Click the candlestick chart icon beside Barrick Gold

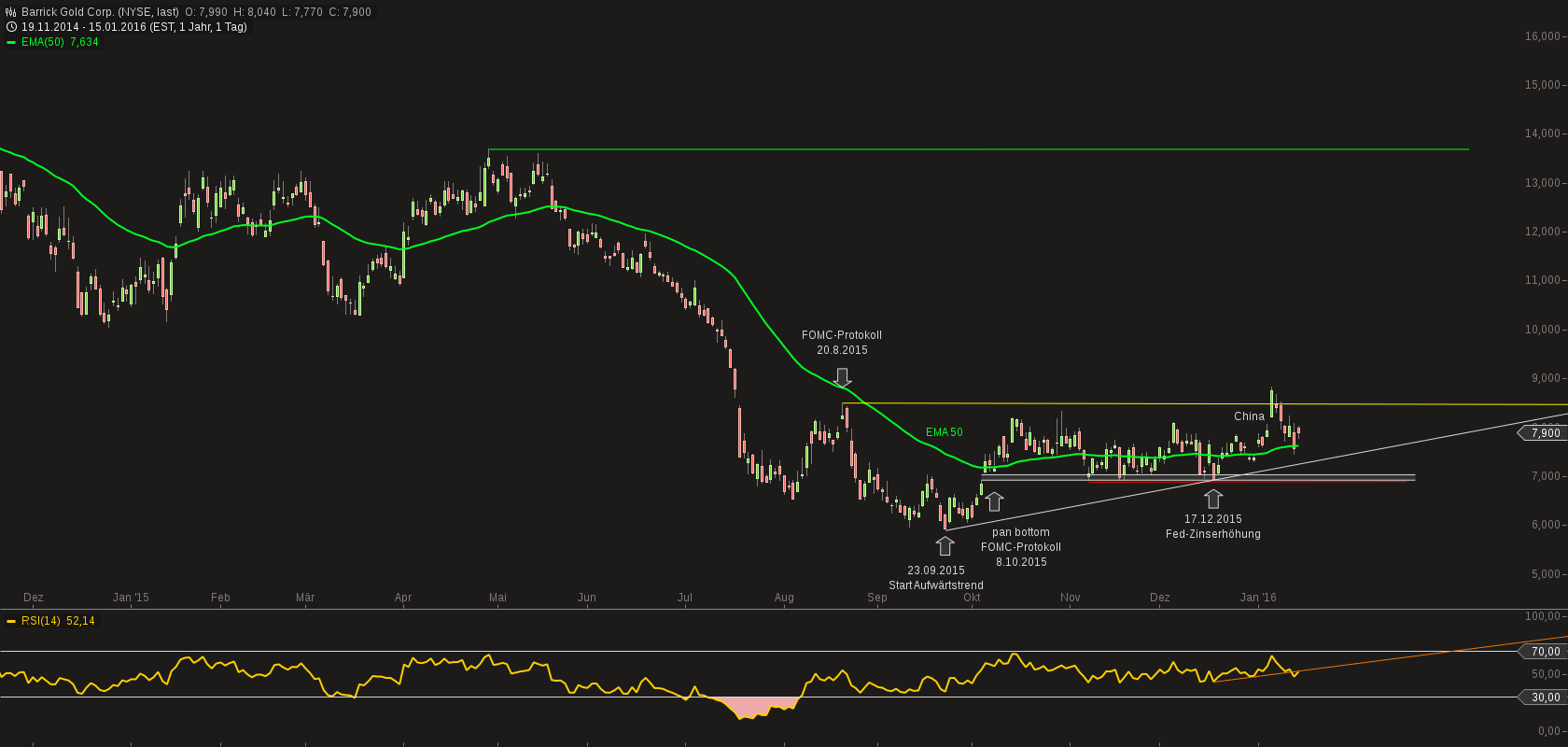click(11, 12)
